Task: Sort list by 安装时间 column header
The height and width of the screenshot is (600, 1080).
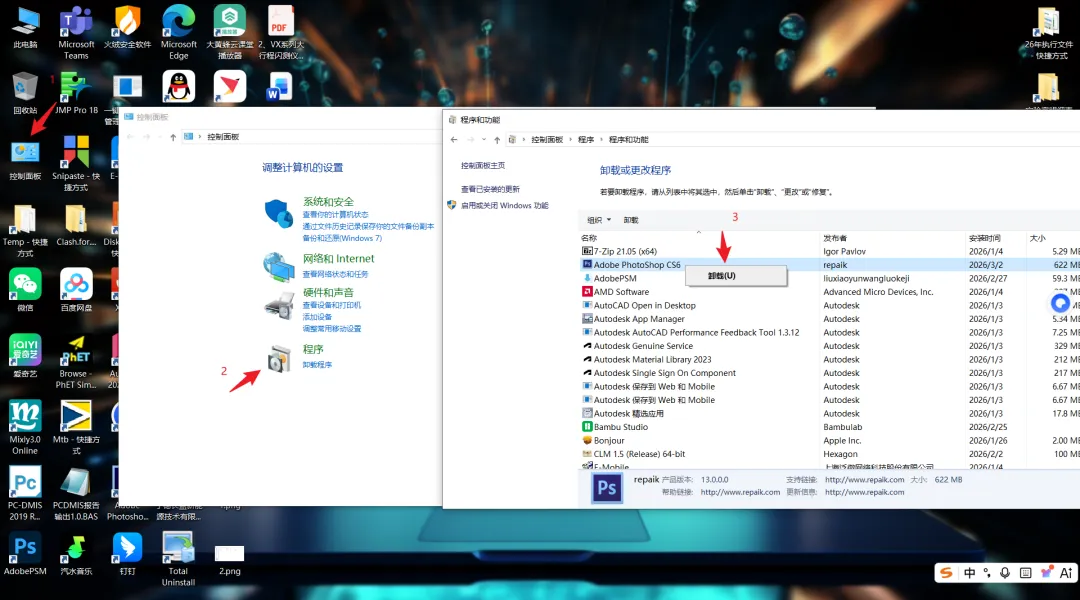Action: tap(995, 238)
